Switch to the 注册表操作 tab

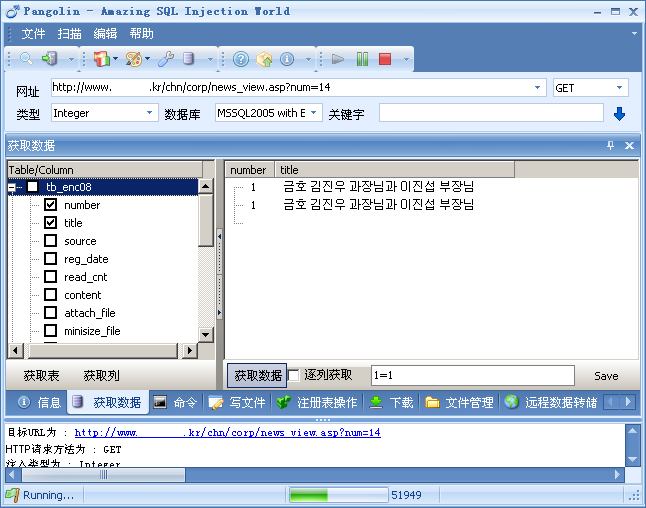click(x=316, y=402)
